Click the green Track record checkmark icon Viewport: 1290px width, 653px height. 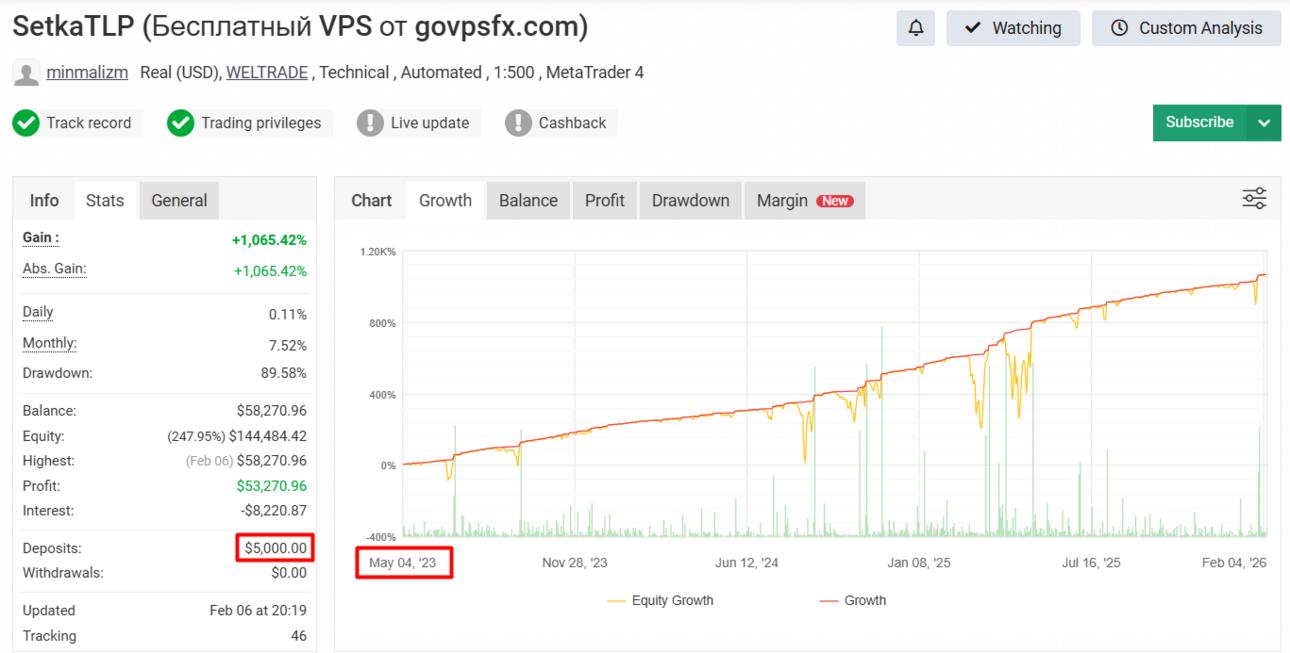click(x=26, y=123)
